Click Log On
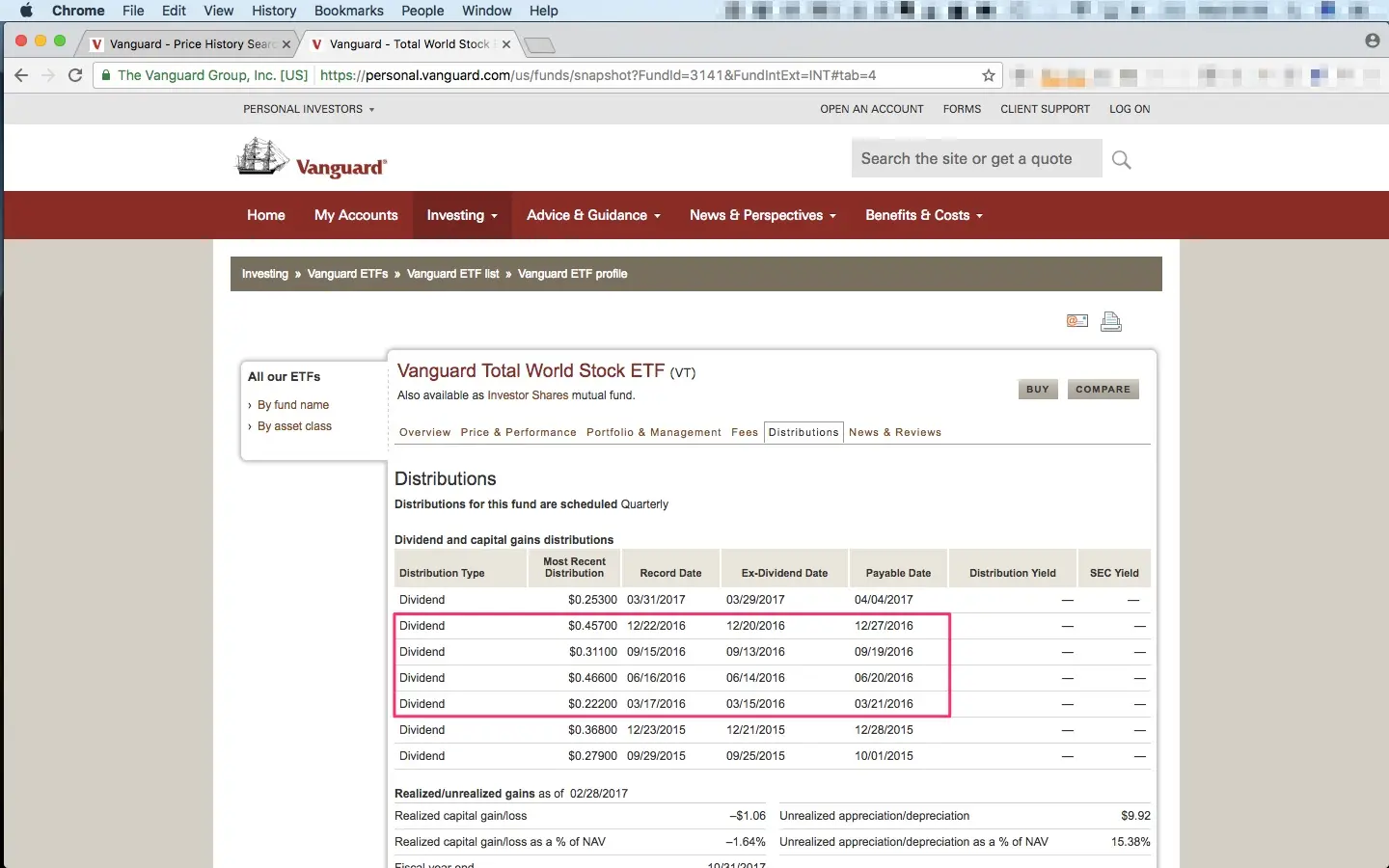This screenshot has width=1389, height=868. (1130, 109)
